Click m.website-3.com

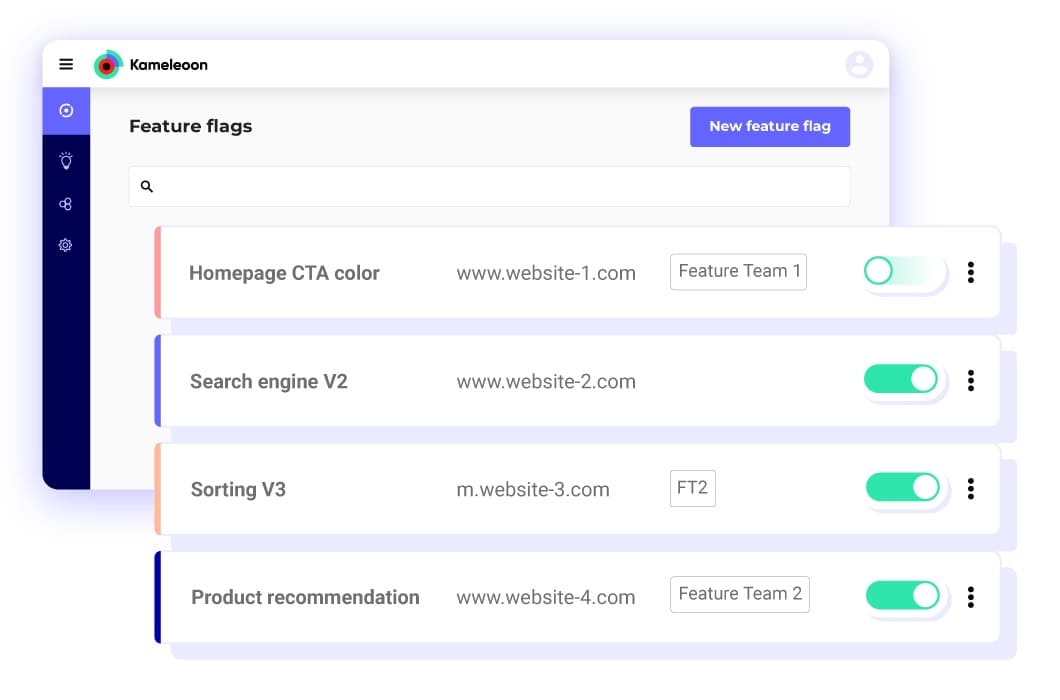(x=533, y=490)
